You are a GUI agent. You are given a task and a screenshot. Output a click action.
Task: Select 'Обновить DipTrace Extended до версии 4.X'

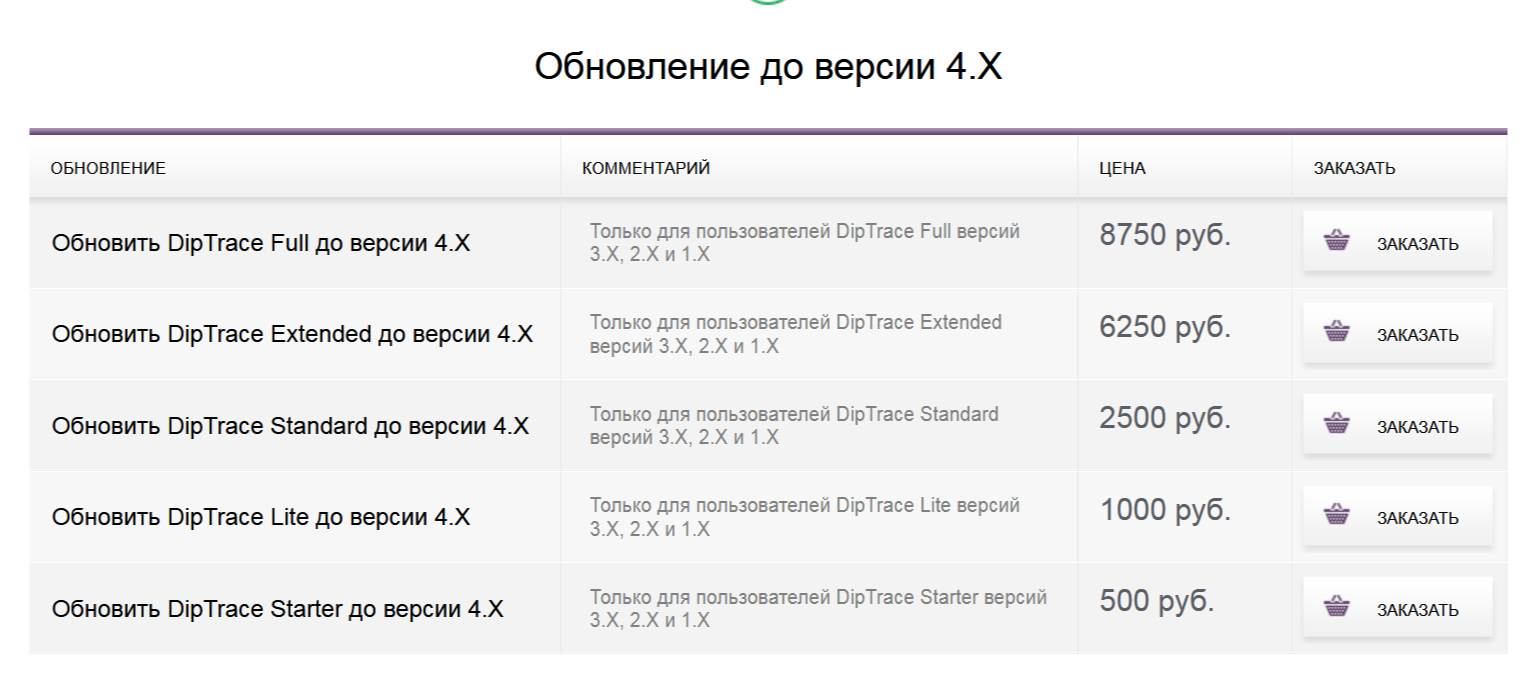[292, 335]
